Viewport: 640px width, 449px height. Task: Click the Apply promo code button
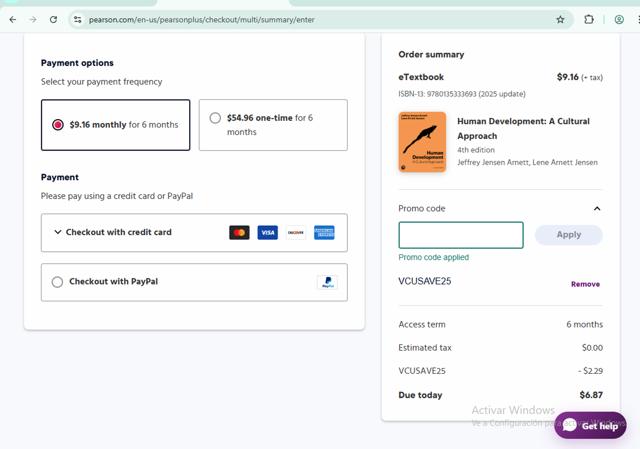pos(569,235)
